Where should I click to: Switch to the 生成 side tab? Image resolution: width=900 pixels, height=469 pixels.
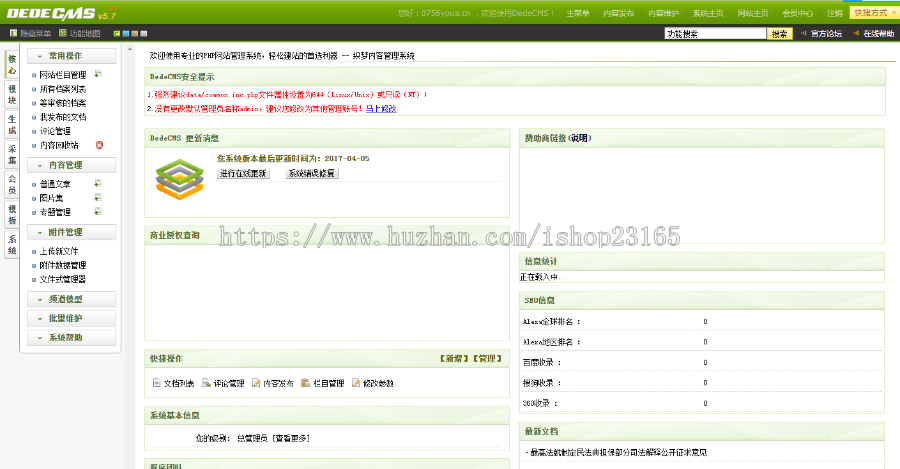pyautogui.click(x=12, y=125)
